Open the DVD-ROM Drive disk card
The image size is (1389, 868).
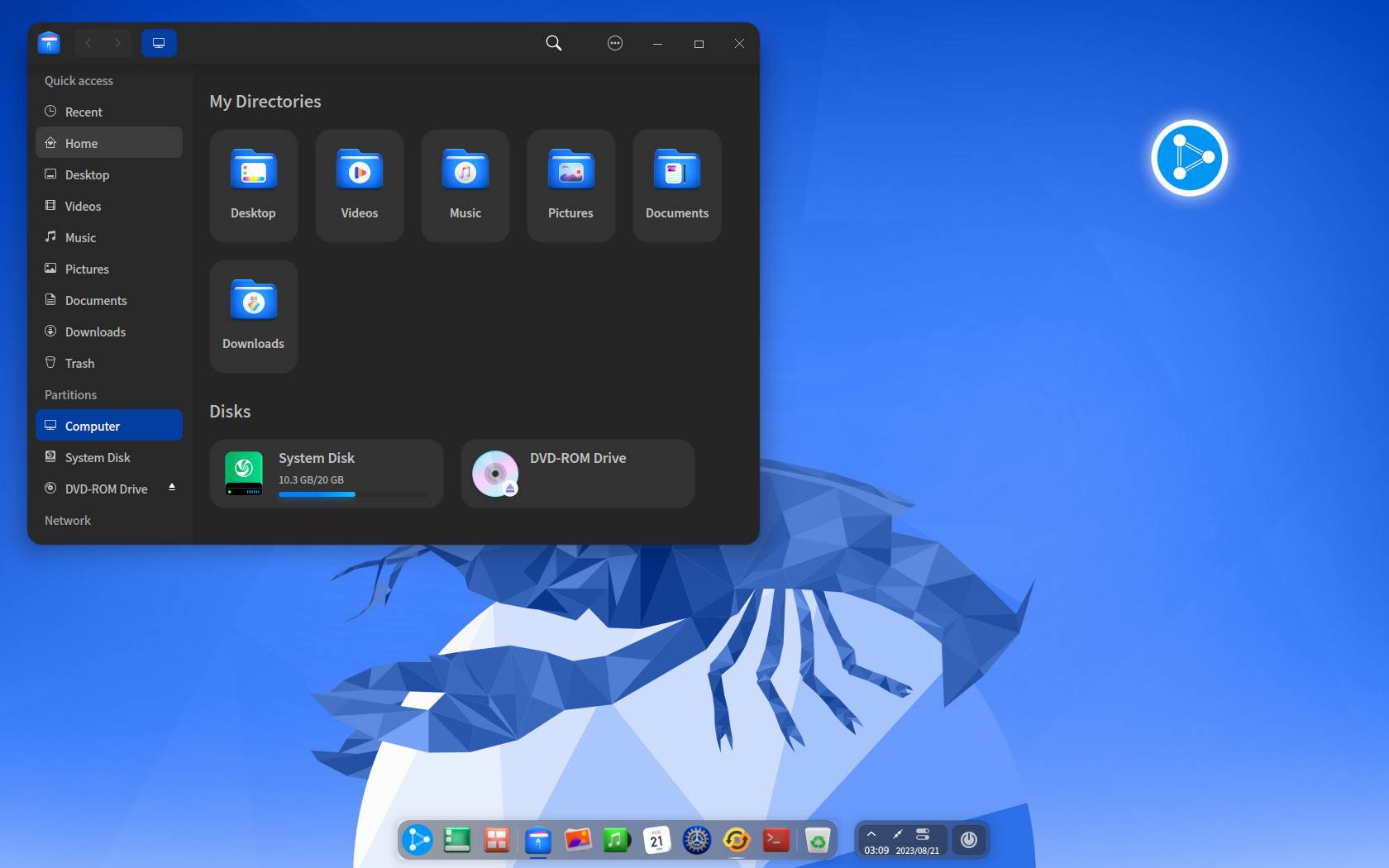(x=577, y=474)
